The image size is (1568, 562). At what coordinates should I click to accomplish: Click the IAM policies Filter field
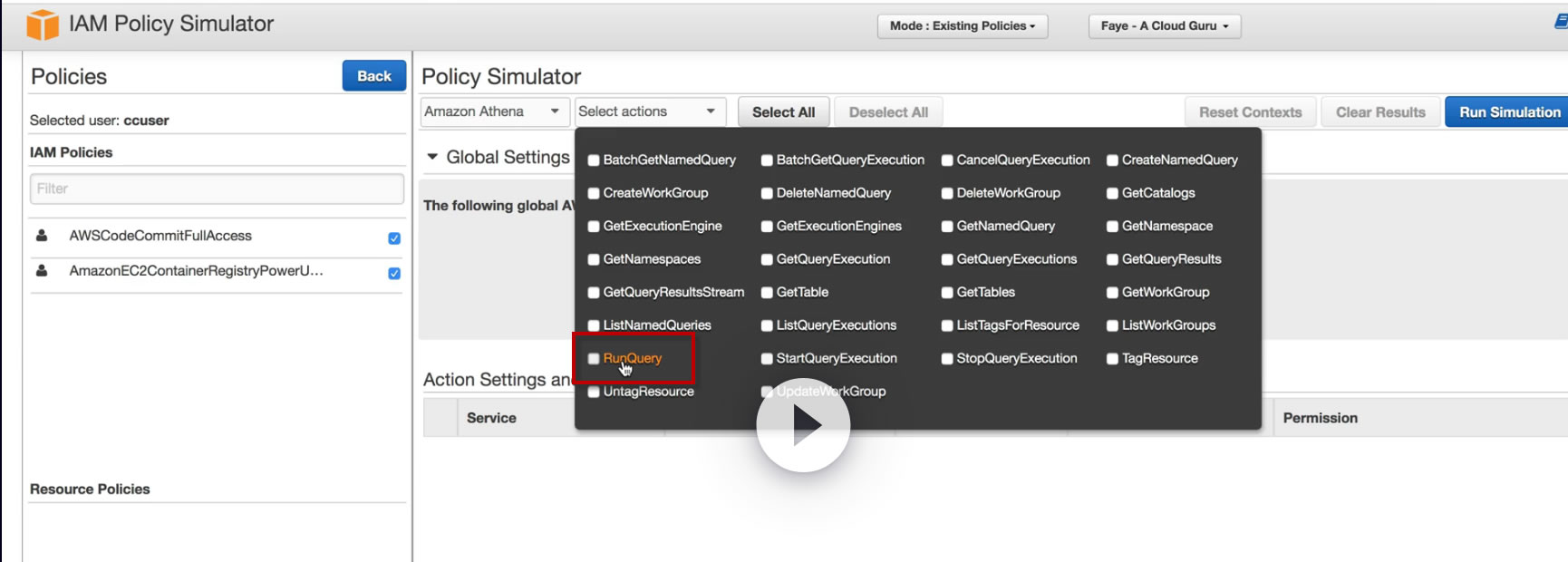217,189
